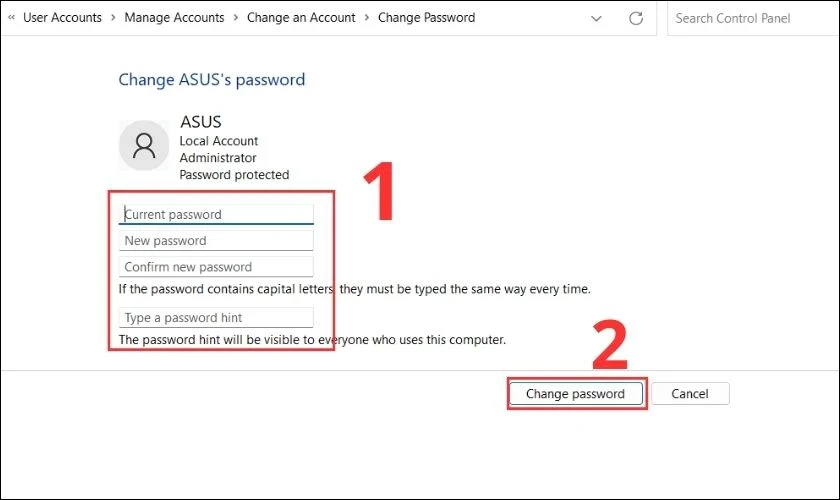Click the refresh icon in address bar
Image resolution: width=840 pixels, height=500 pixels.
[636, 18]
